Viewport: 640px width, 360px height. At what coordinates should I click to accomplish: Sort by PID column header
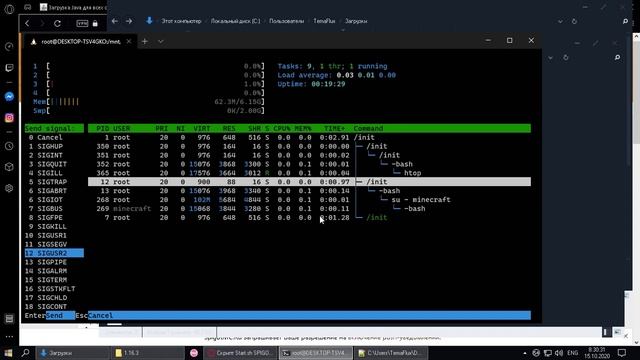(102, 128)
